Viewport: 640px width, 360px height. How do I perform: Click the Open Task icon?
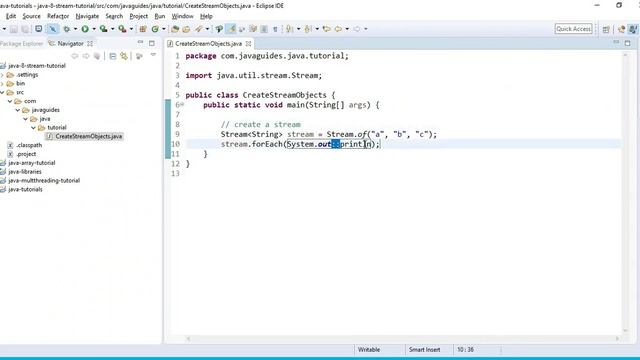coord(186,29)
